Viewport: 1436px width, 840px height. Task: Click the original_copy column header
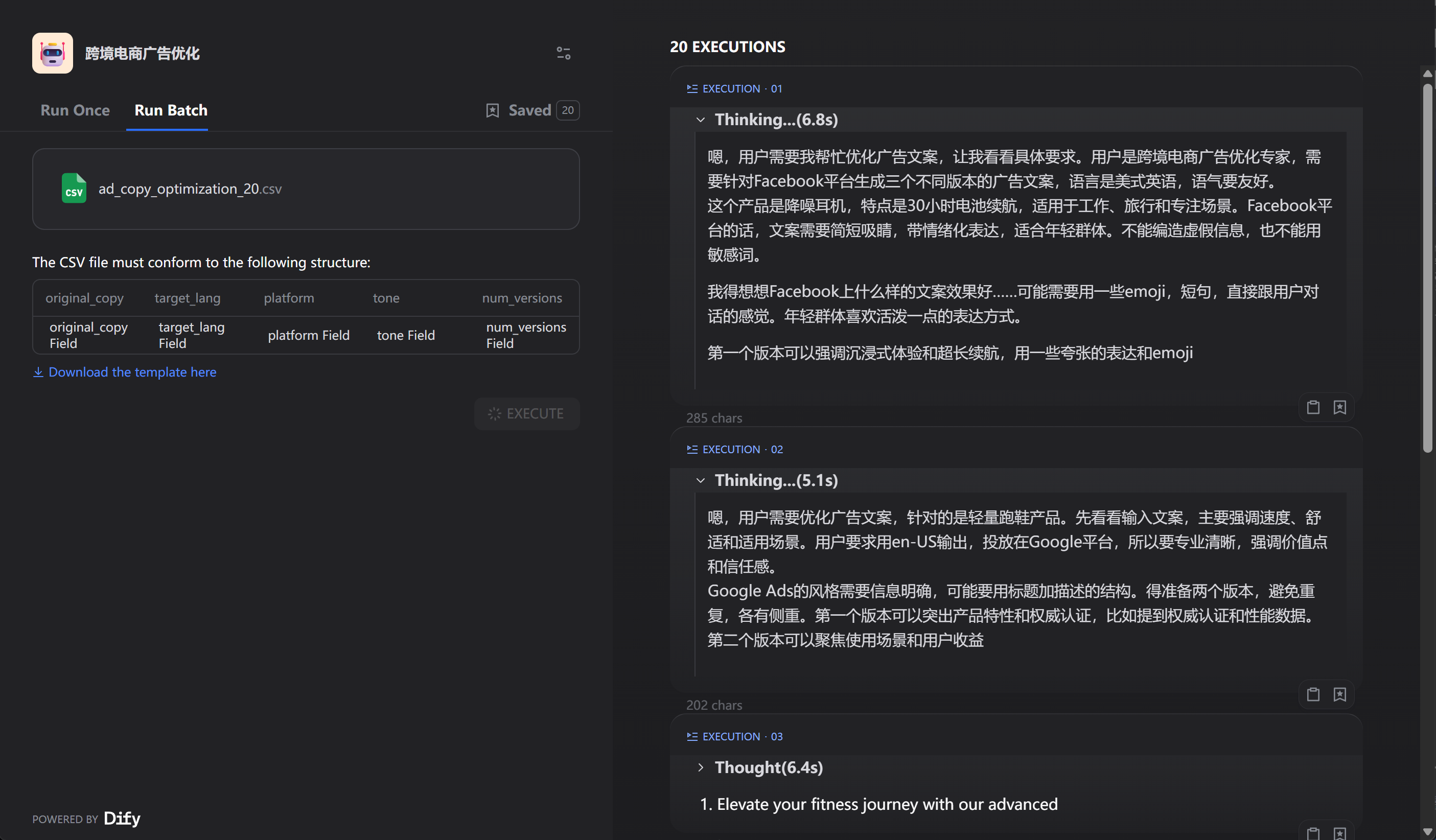84,298
